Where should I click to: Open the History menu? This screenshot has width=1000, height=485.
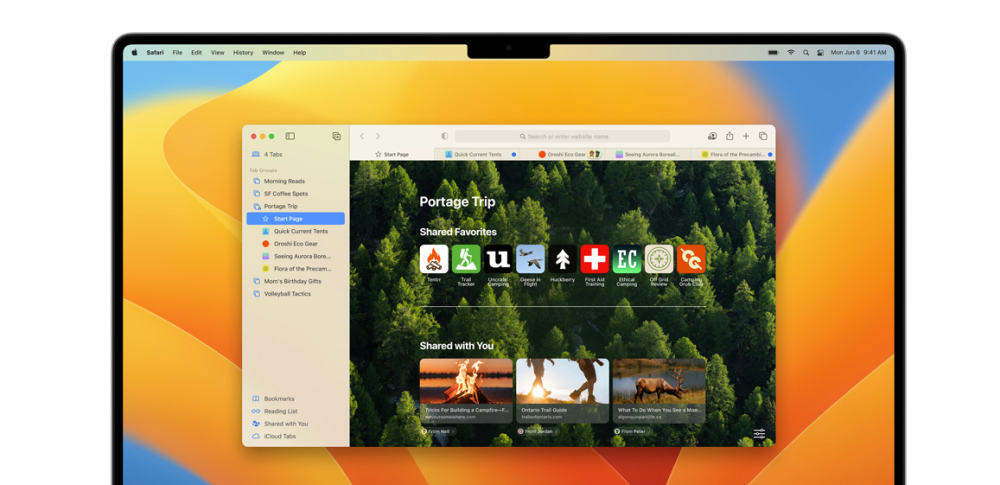coord(243,52)
